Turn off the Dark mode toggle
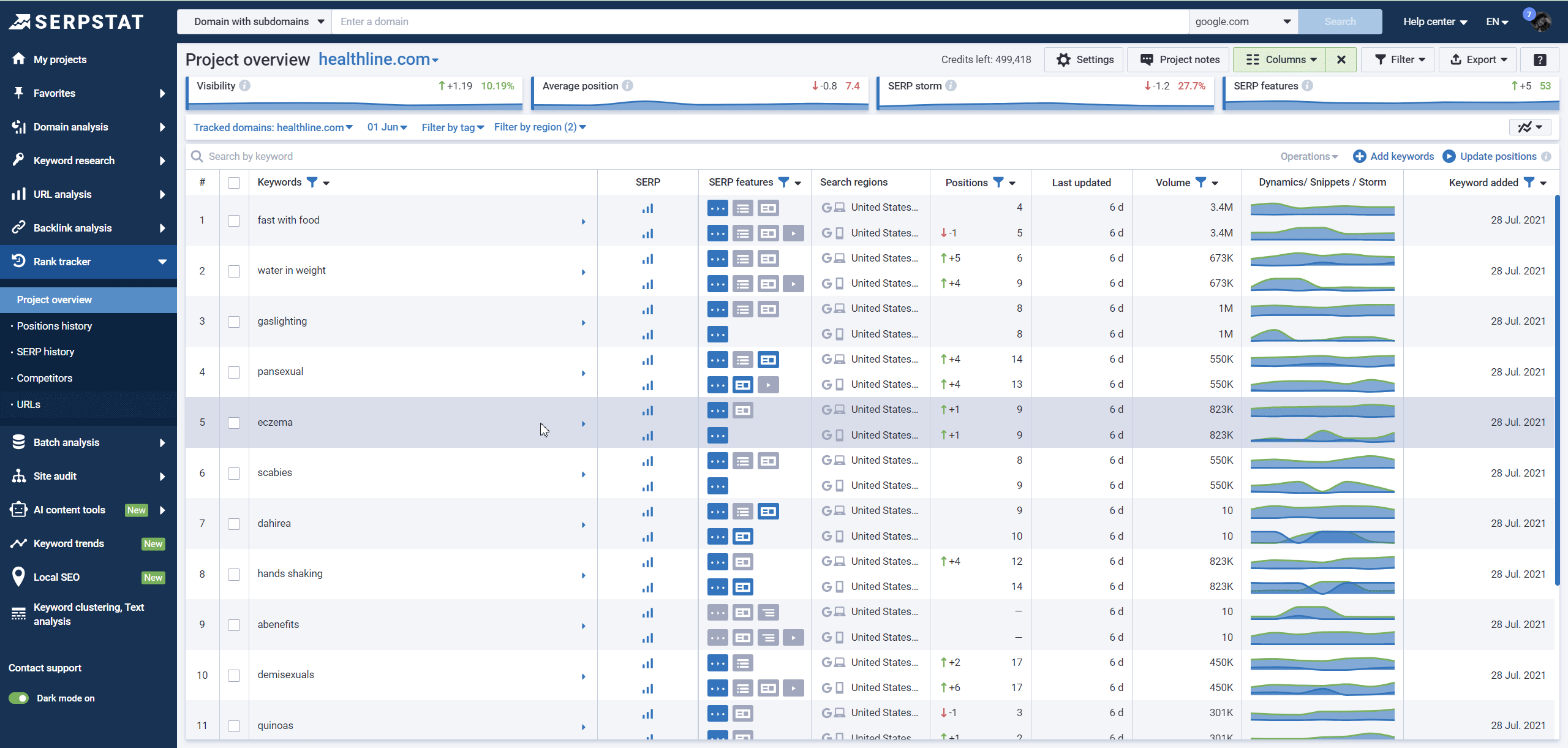 [x=18, y=698]
